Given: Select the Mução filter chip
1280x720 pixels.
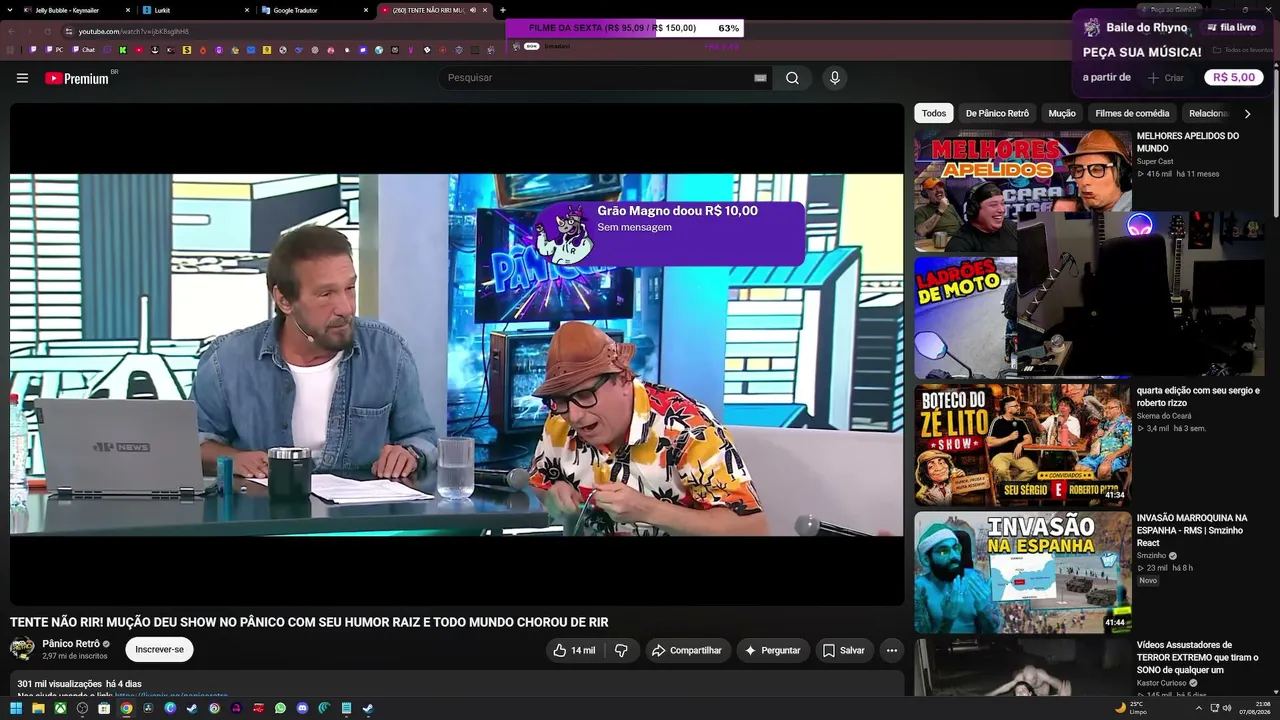Looking at the screenshot, I should [x=1062, y=114].
